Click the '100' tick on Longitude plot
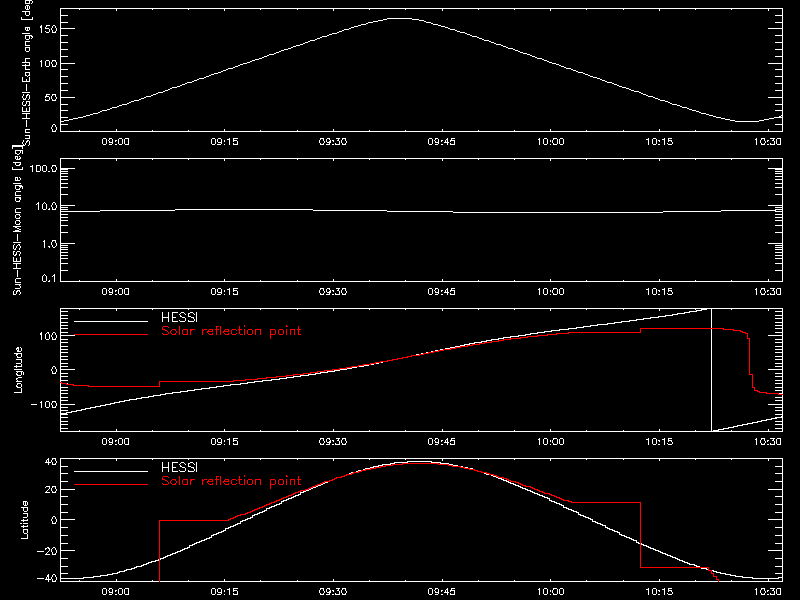 point(48,336)
